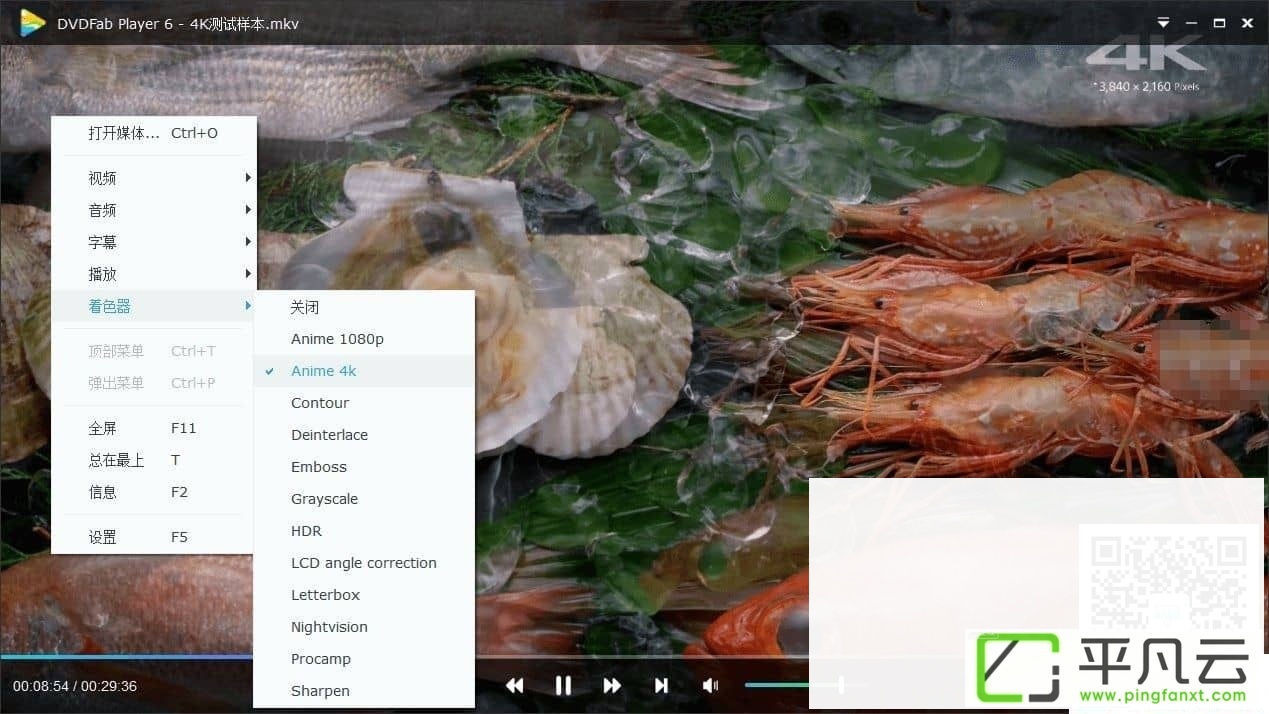
Task: Minimize the DVDFab Player window
Action: point(1191,23)
